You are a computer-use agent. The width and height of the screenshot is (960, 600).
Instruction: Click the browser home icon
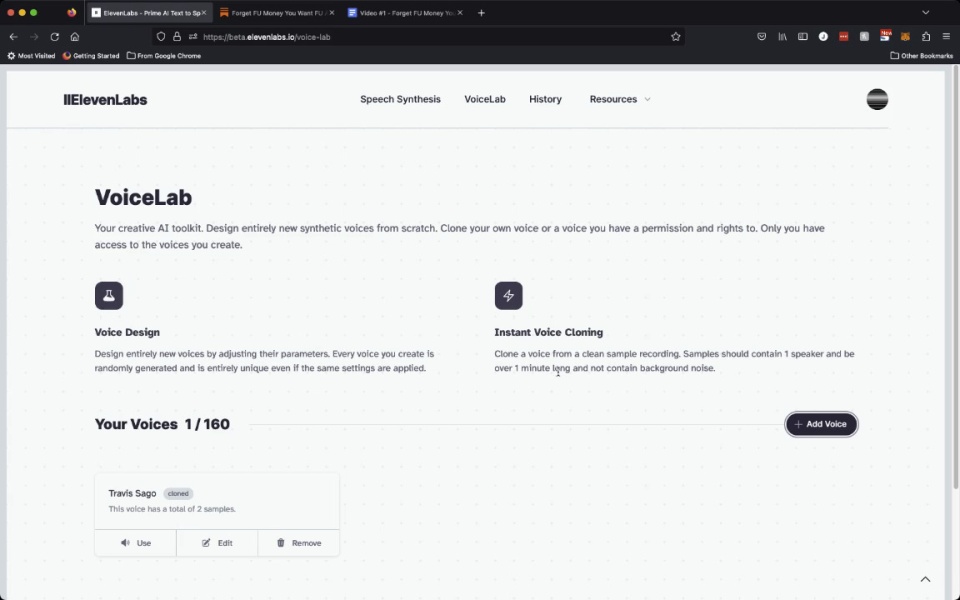pyautogui.click(x=75, y=37)
